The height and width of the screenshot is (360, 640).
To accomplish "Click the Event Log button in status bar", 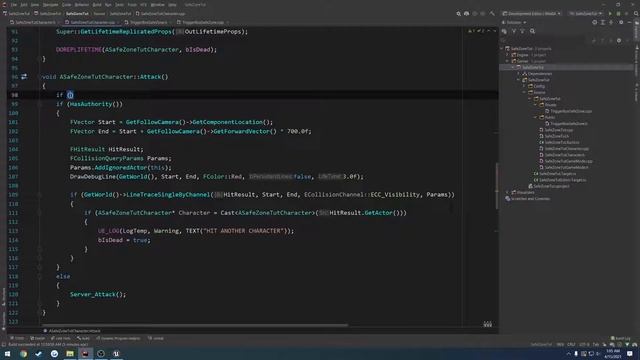I will pyautogui.click(x=621, y=338).
